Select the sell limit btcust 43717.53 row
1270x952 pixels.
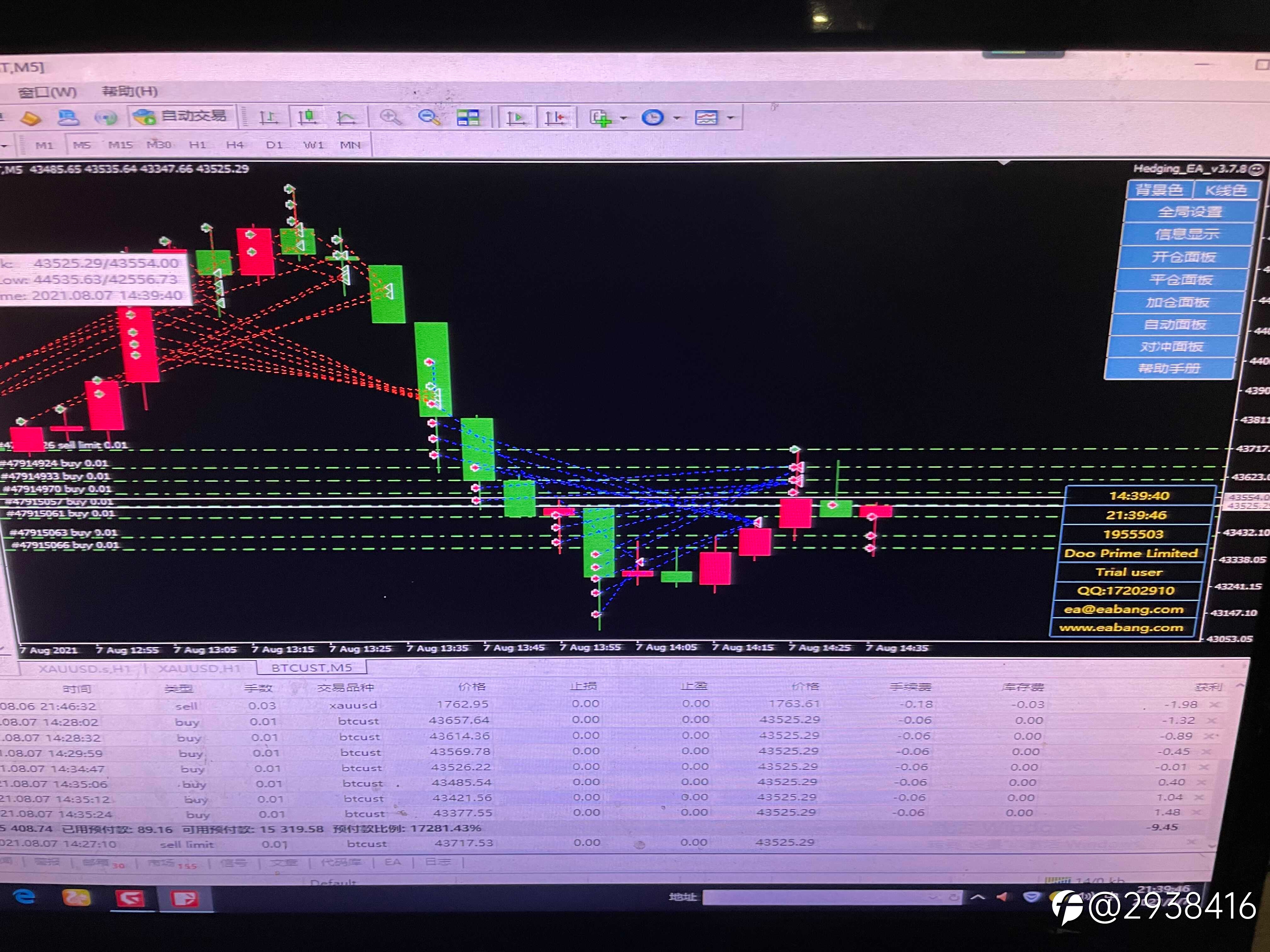point(603,843)
